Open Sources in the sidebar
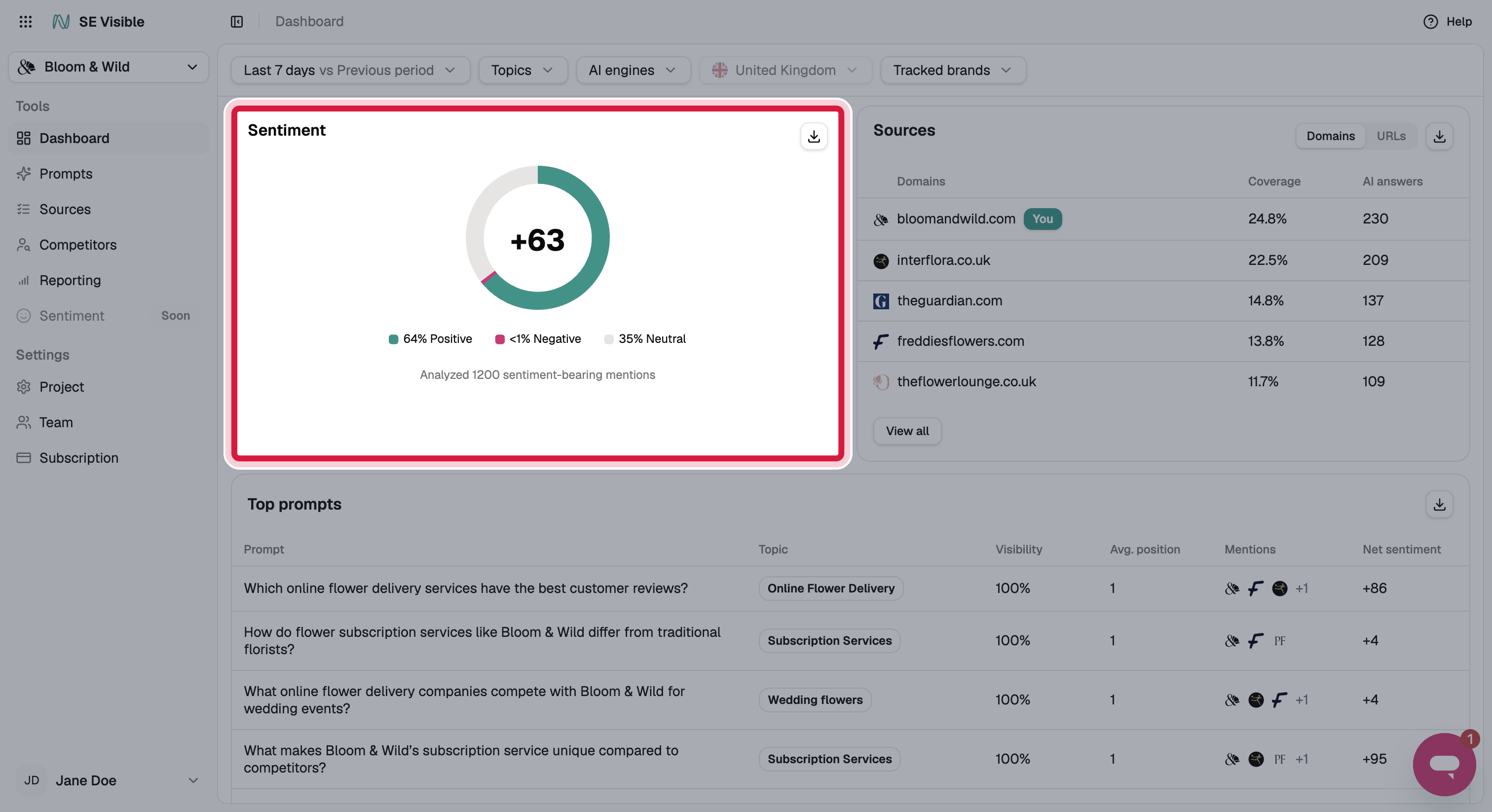The height and width of the screenshot is (812, 1492). [109, 209]
